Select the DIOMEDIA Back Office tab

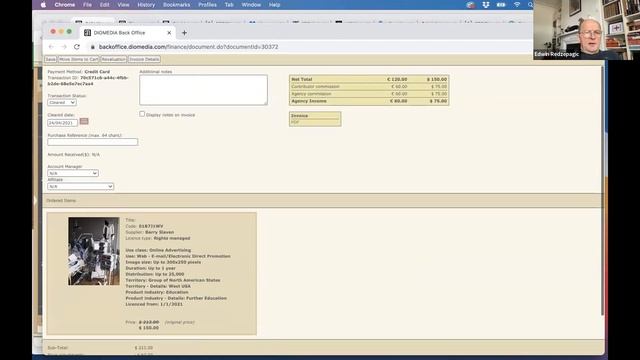119,33
